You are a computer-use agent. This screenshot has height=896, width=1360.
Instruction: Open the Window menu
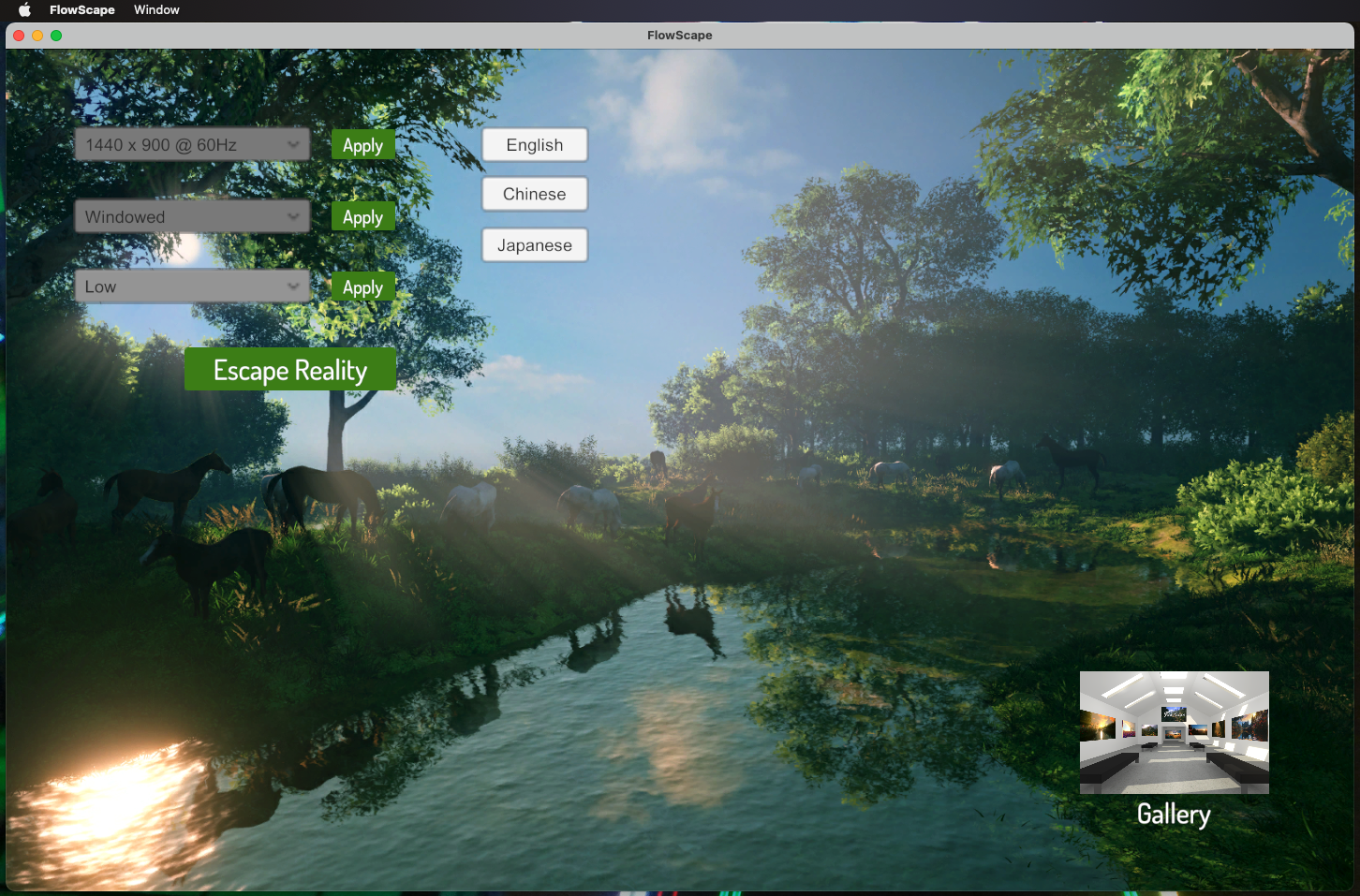coord(156,9)
